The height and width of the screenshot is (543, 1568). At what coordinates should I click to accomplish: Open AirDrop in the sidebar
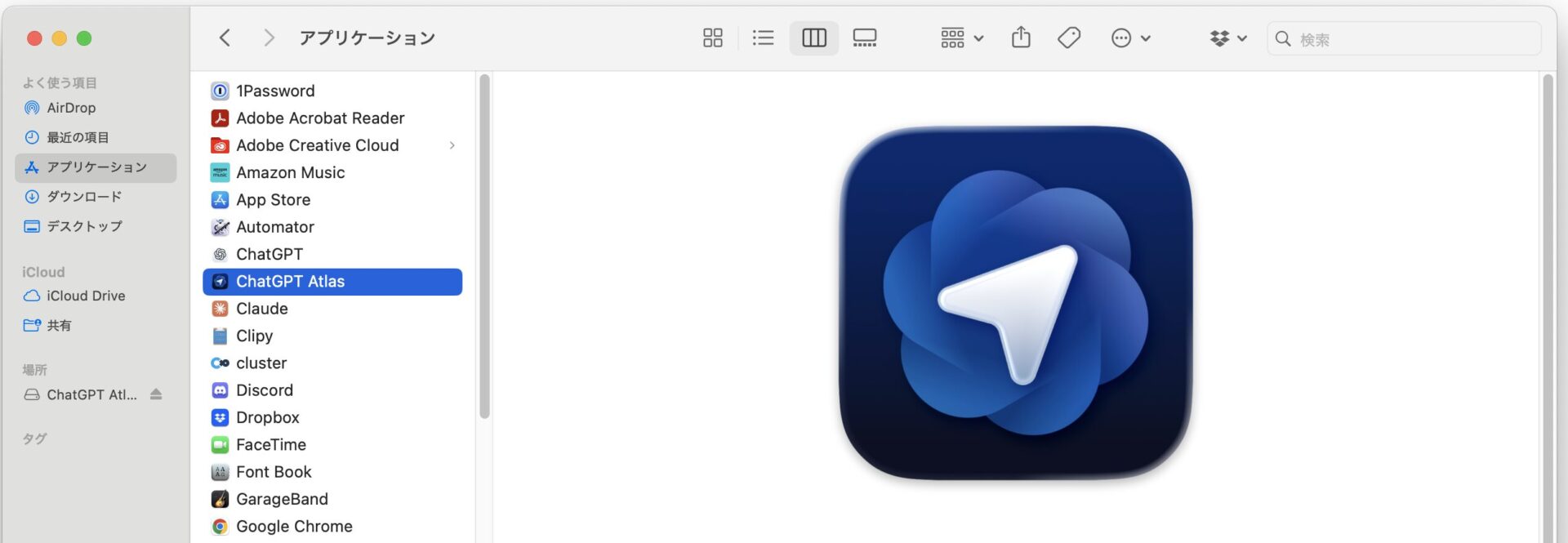[71, 108]
